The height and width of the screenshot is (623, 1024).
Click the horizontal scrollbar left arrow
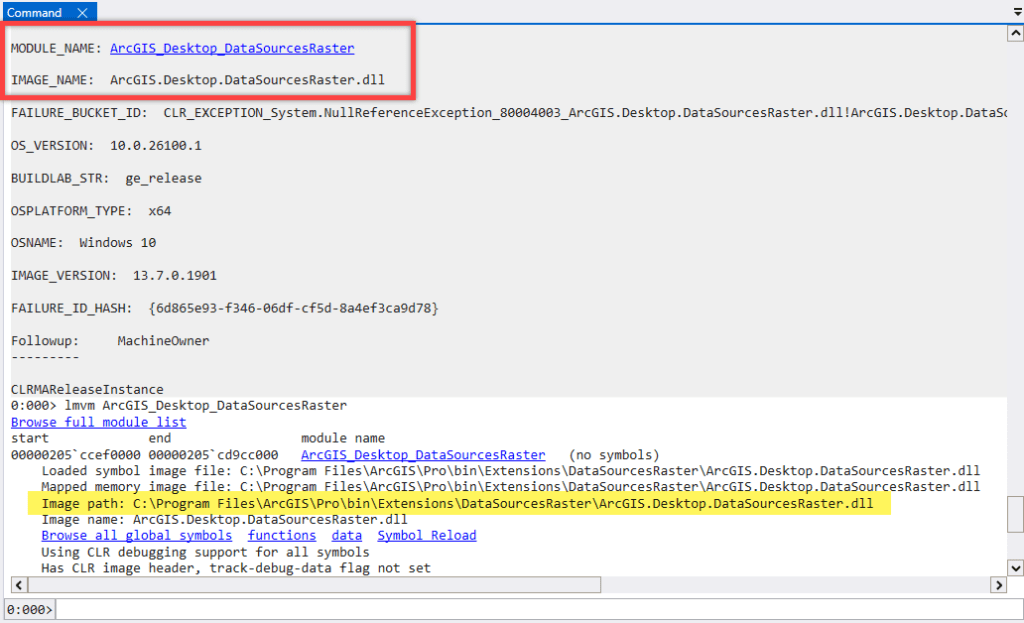tap(19, 584)
